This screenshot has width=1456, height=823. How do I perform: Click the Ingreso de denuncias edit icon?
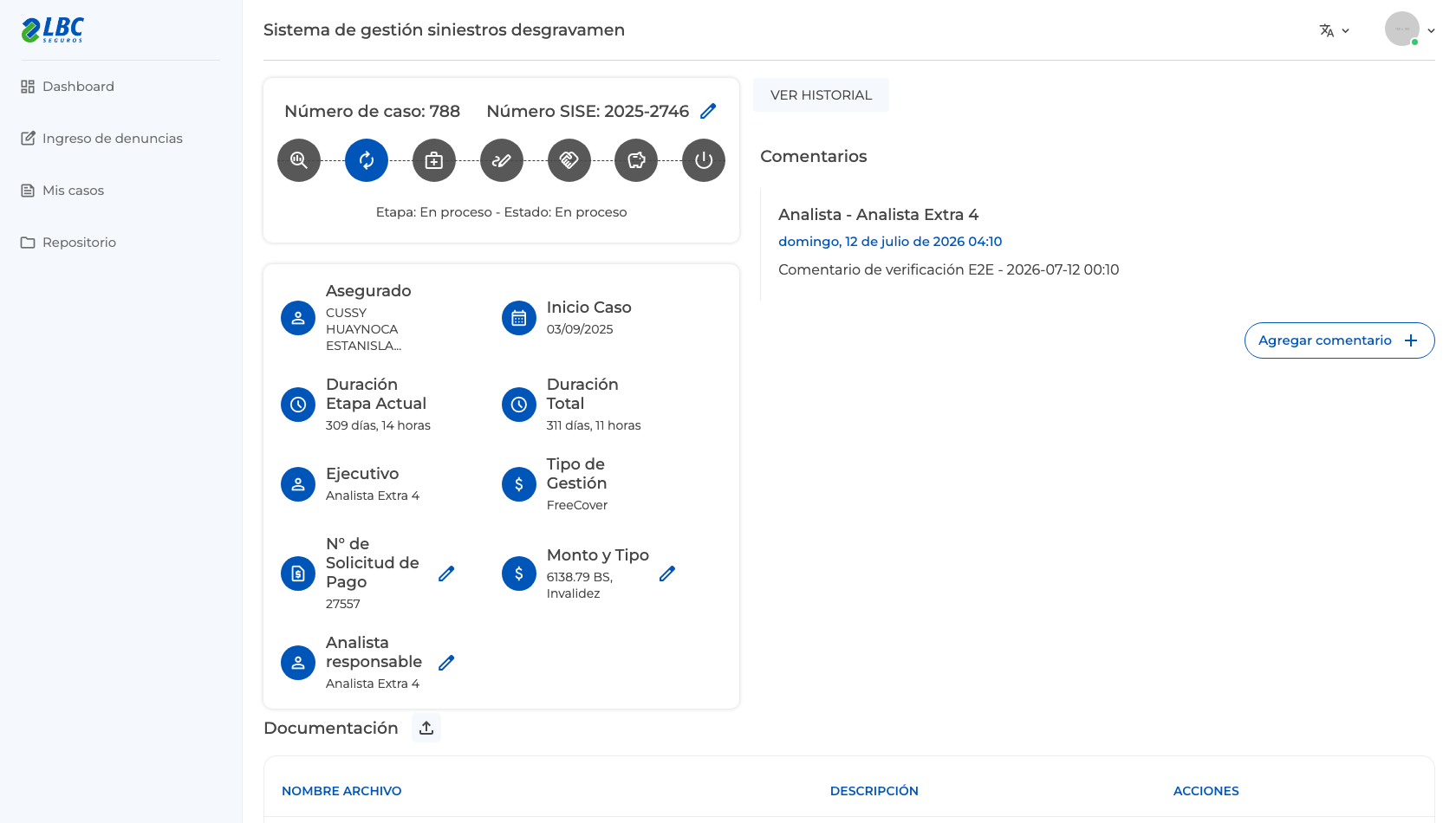(28, 139)
